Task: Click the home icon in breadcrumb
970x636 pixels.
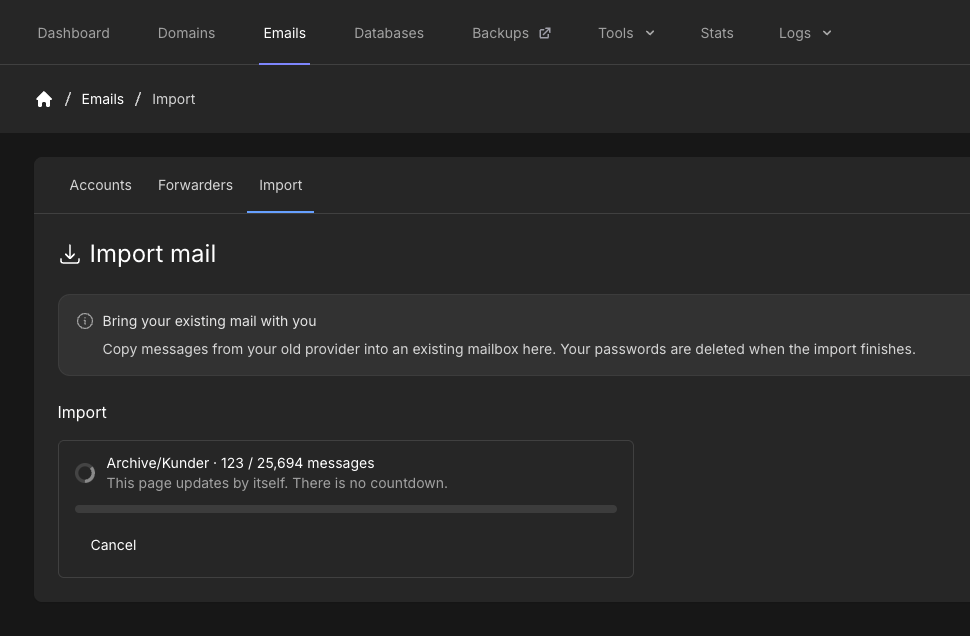Action: coord(44,99)
